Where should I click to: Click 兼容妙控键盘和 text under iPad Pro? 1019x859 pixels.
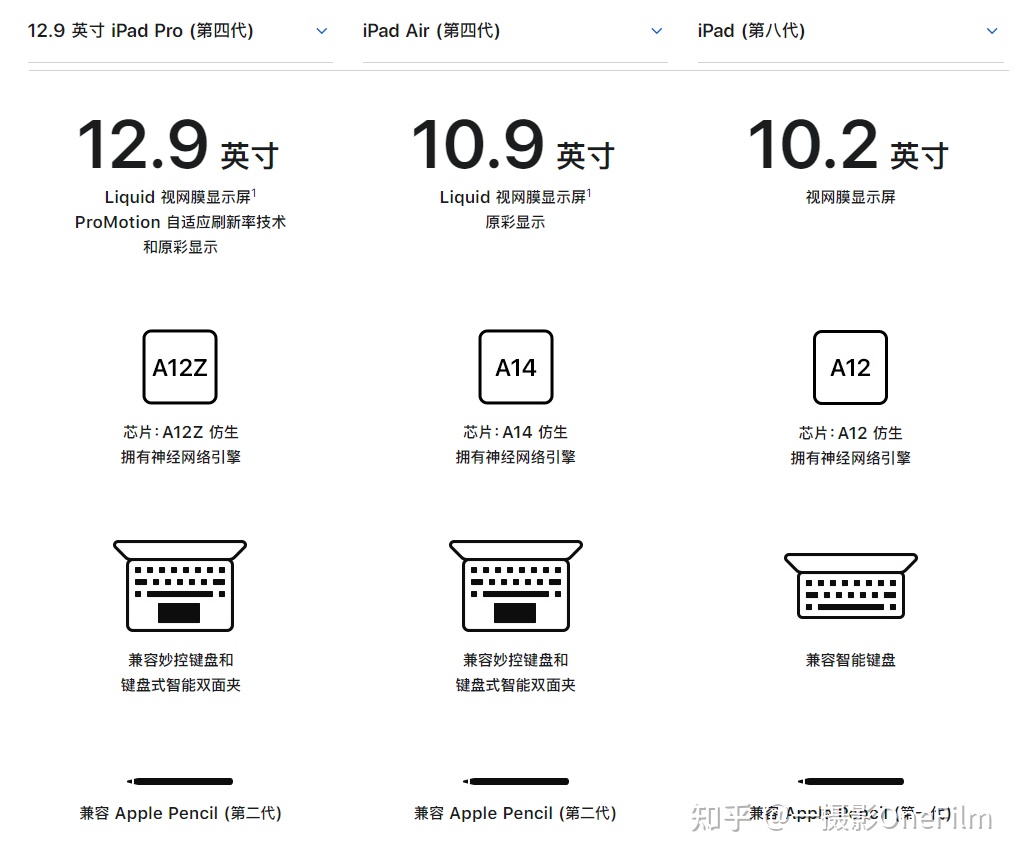(181, 660)
